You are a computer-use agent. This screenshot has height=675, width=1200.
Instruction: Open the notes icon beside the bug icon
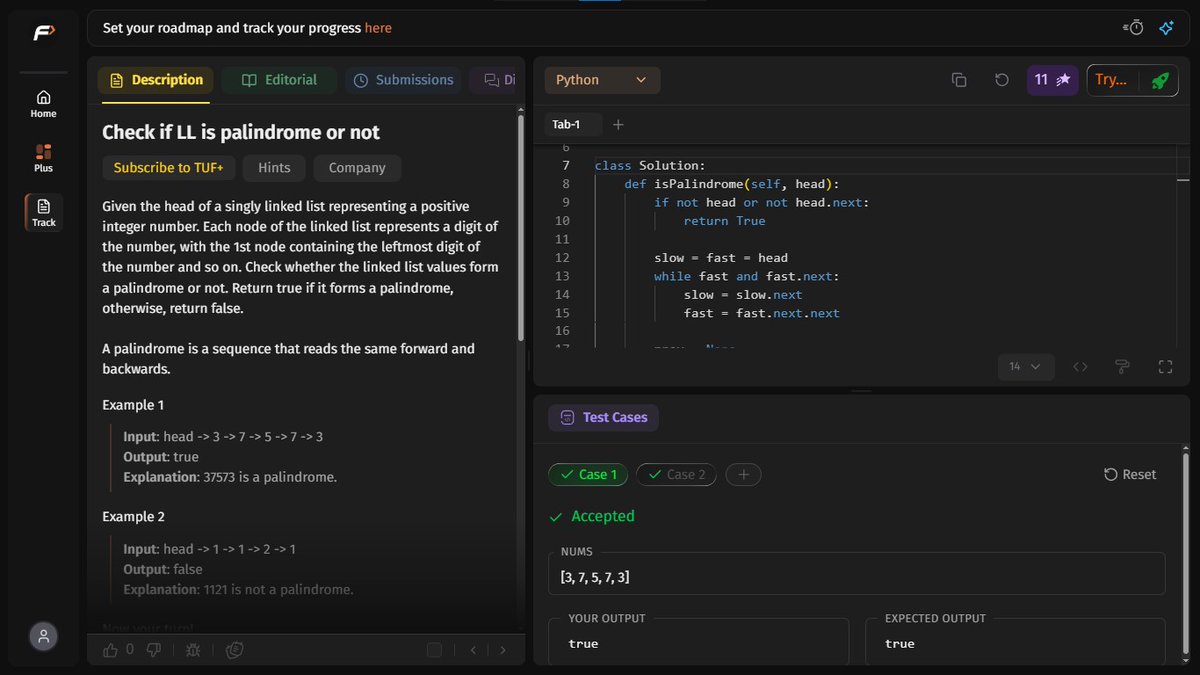tap(235, 650)
